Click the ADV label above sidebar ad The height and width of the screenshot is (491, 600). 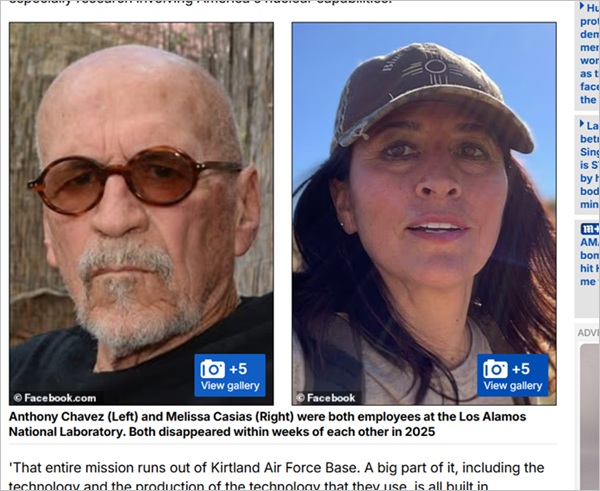click(588, 333)
